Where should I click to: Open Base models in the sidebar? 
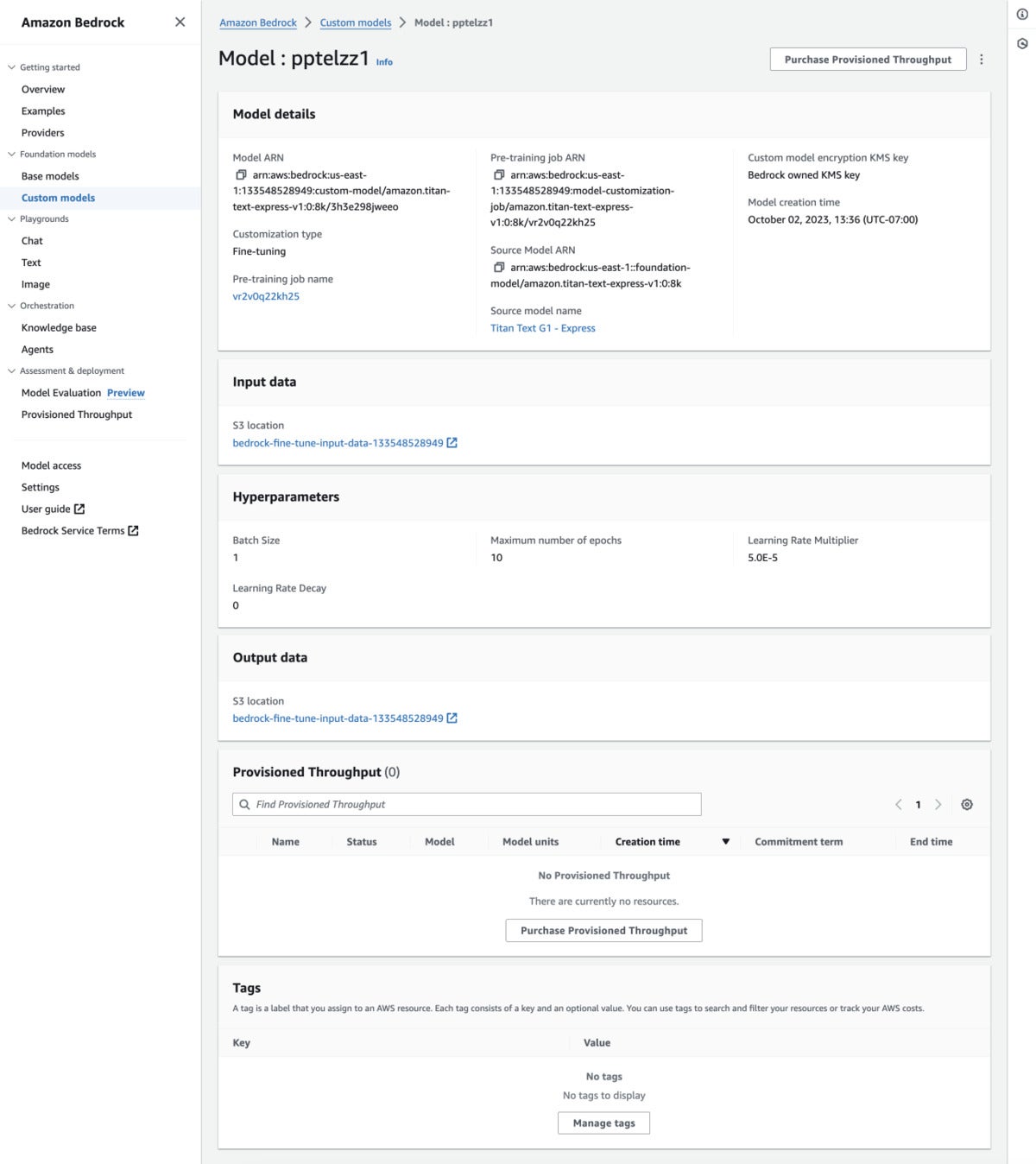point(50,176)
